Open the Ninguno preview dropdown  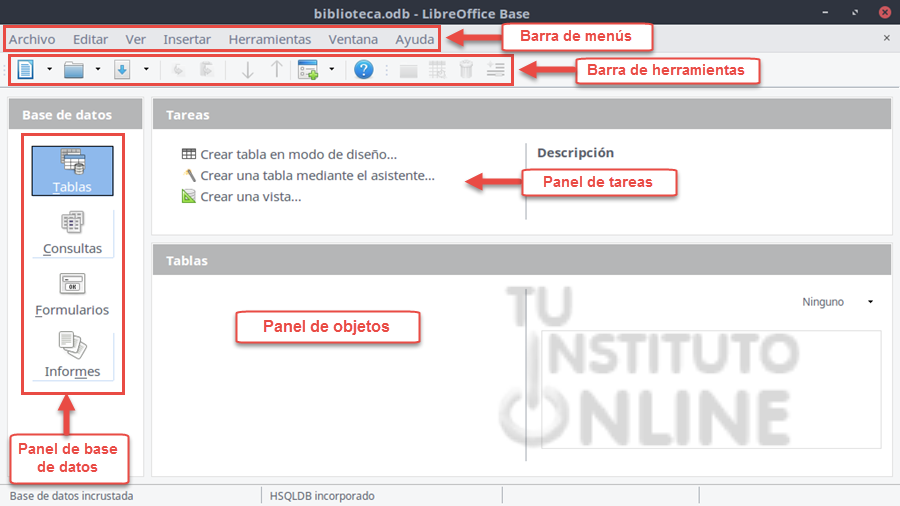[837, 302]
